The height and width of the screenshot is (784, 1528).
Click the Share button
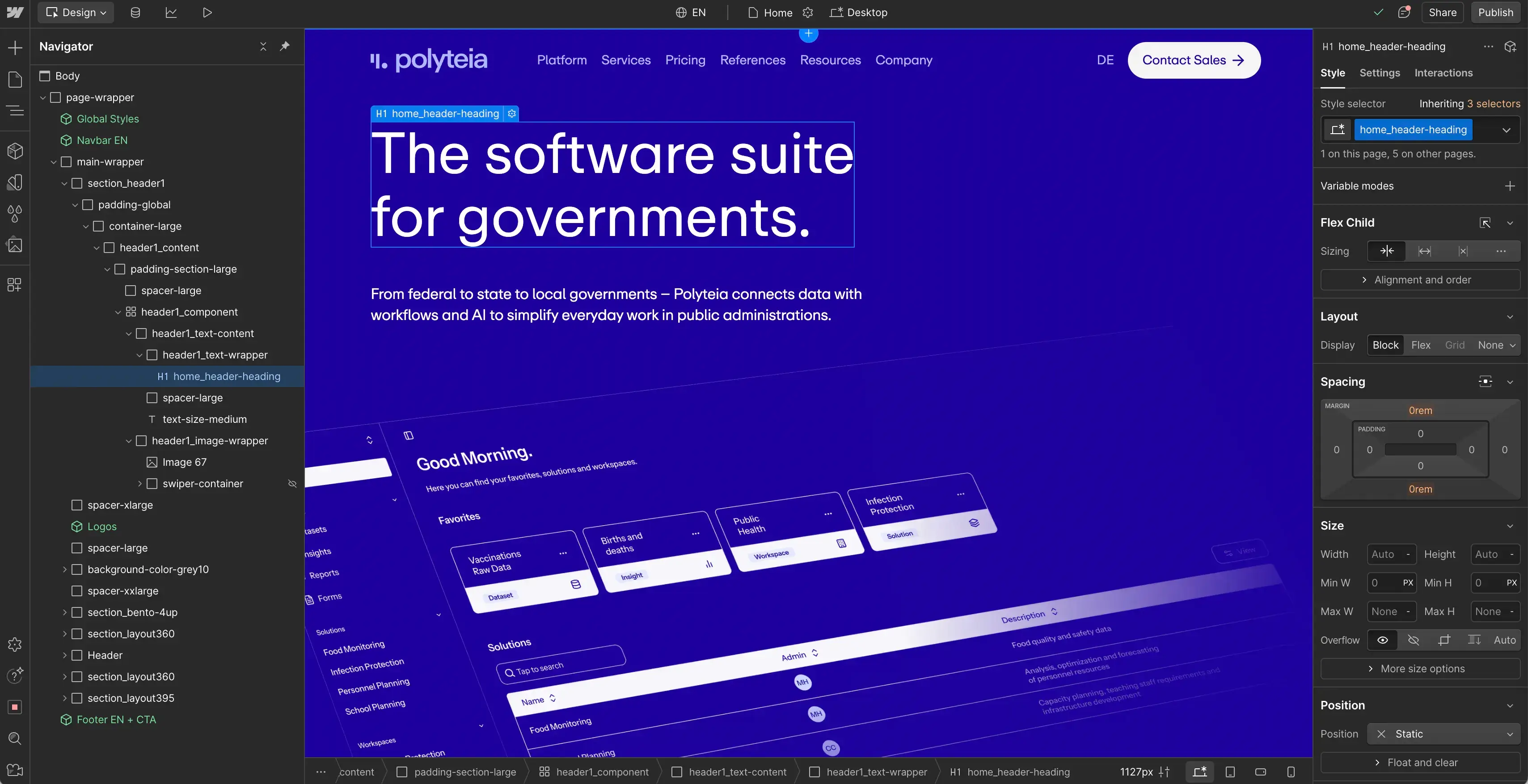coord(1442,13)
